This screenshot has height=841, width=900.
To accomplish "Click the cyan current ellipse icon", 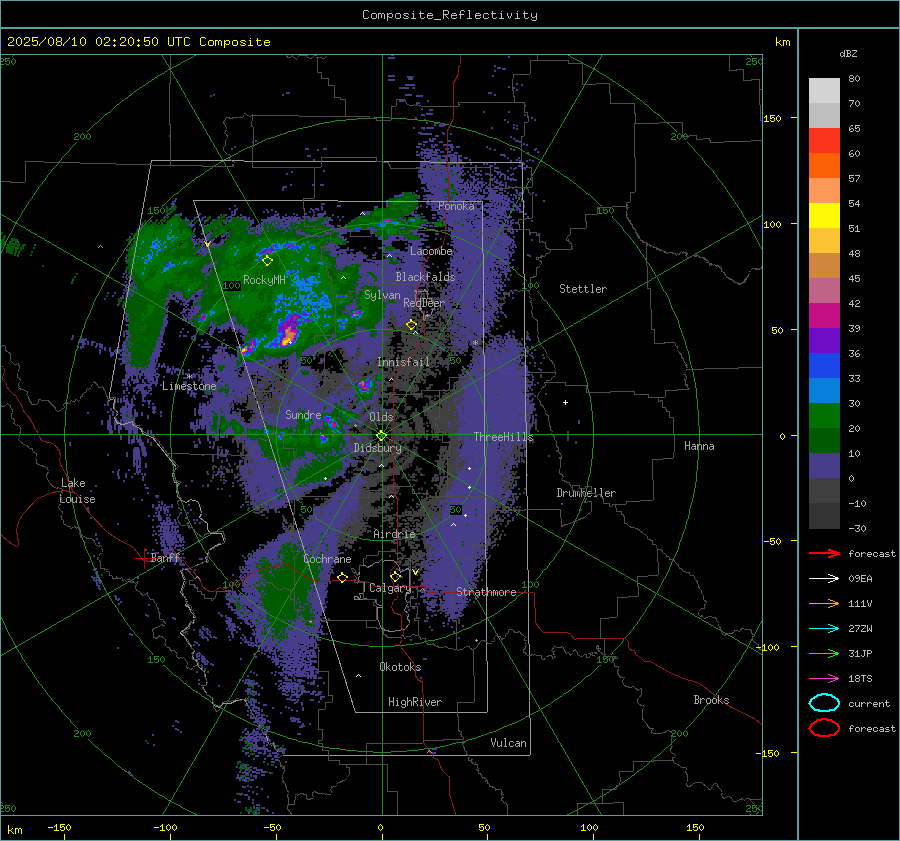I will click(824, 703).
